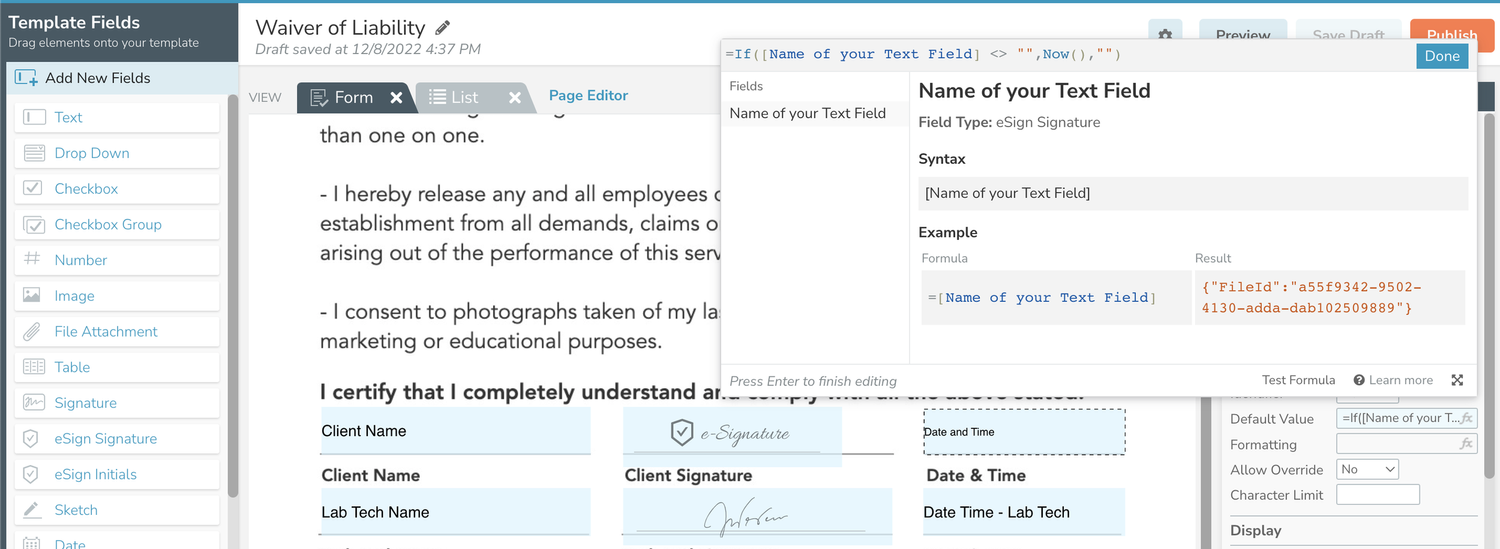1500x549 pixels.
Task: Add an eSign Initials field
Action: tap(117, 474)
